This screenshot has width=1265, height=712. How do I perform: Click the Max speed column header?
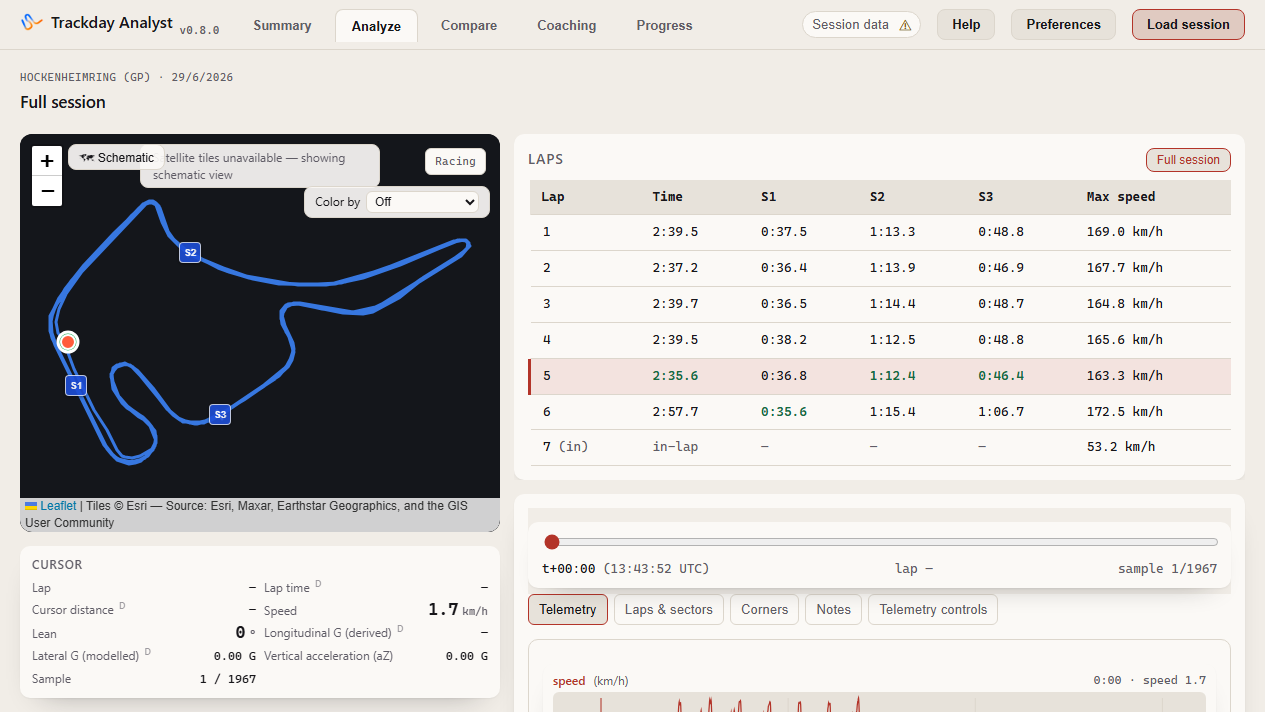click(x=1121, y=197)
